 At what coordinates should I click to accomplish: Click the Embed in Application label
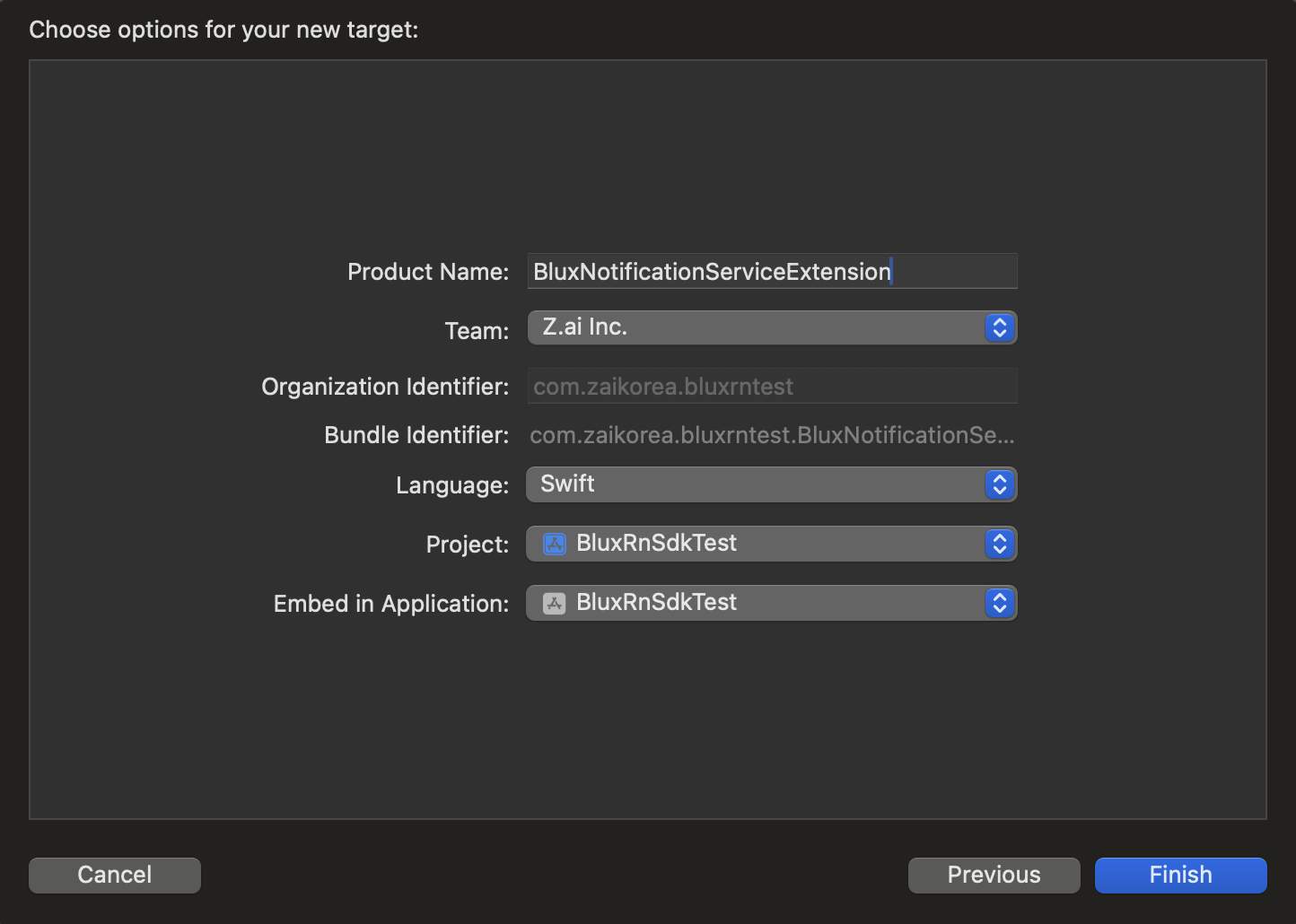pos(391,604)
